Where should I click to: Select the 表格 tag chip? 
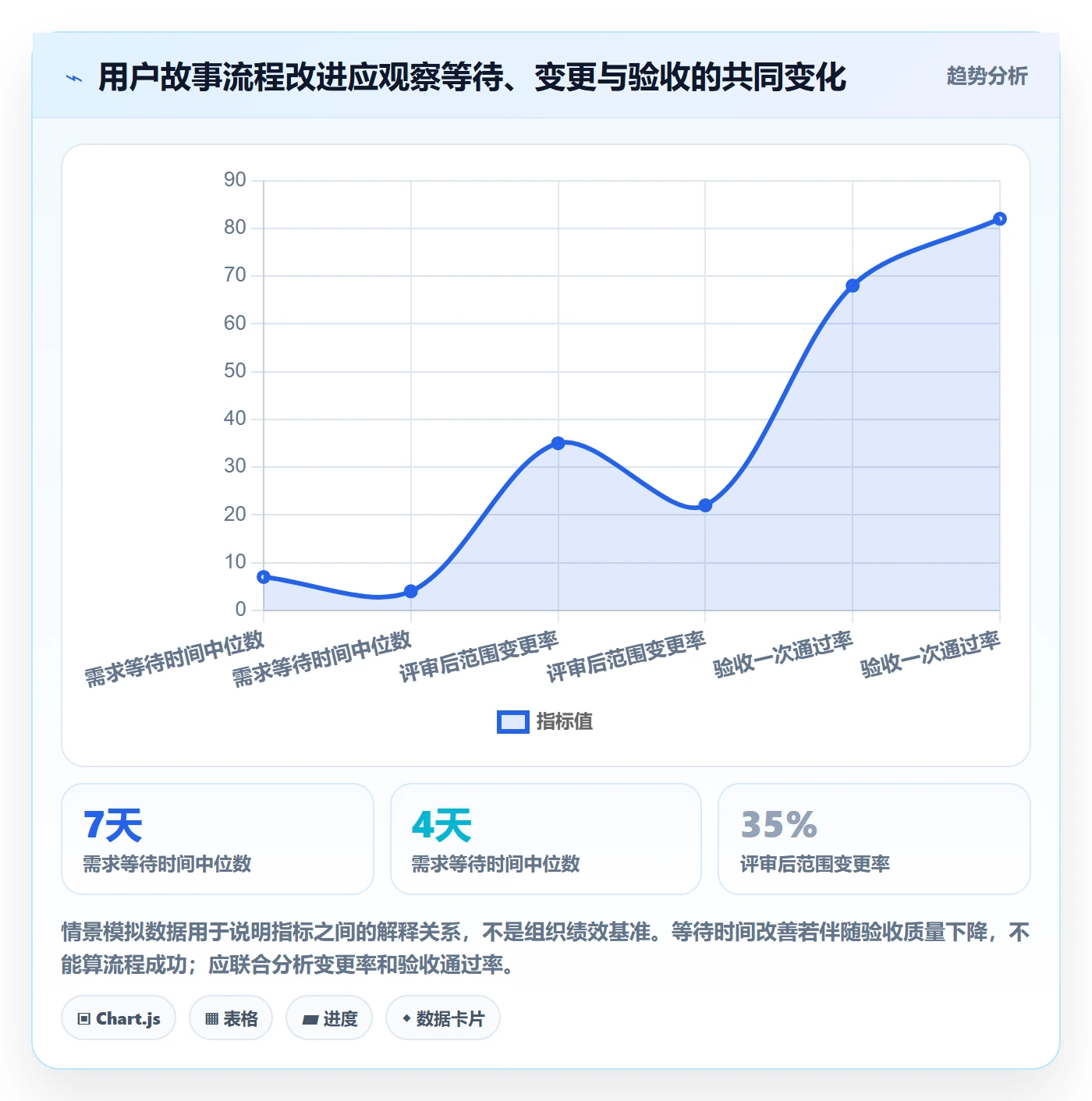coord(231,1018)
